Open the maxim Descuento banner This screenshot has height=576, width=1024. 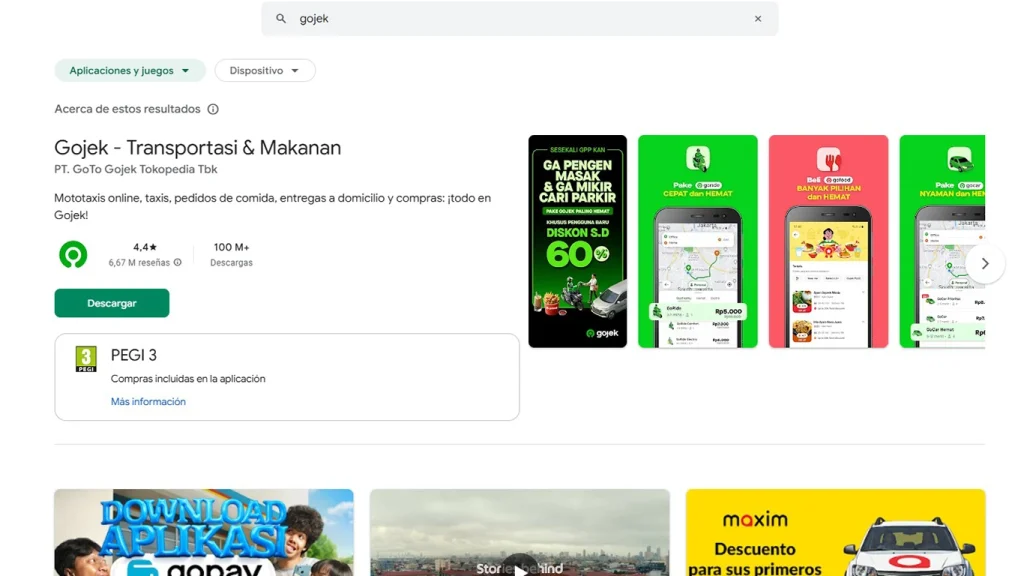[x=835, y=532]
